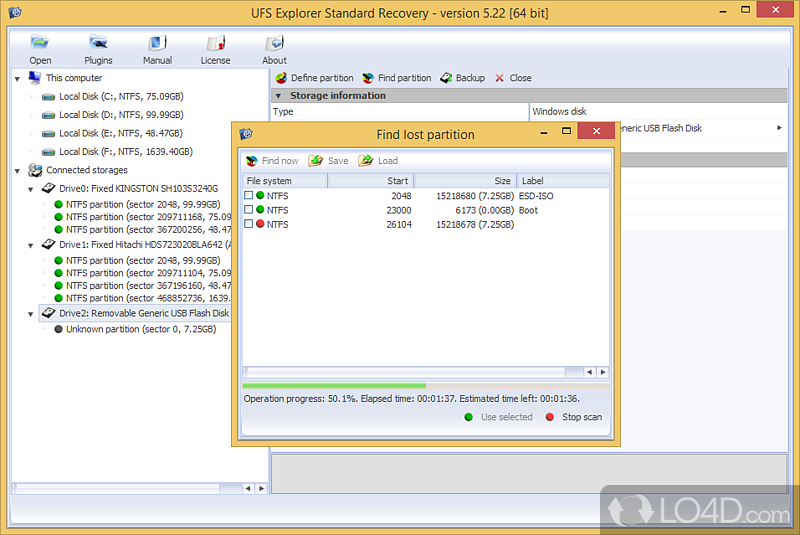
Task: Maximize the Find lost partition dialog
Action: click(x=566, y=131)
